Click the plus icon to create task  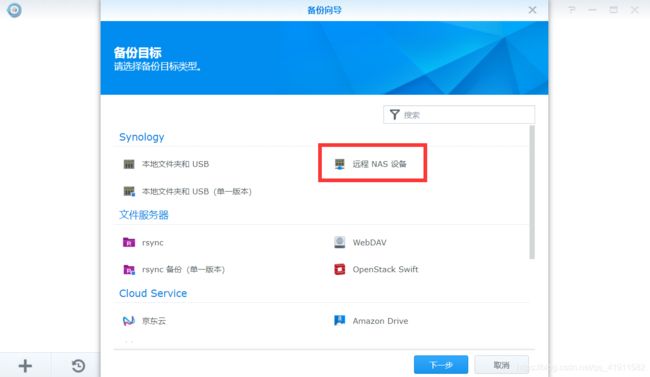[x=25, y=365]
